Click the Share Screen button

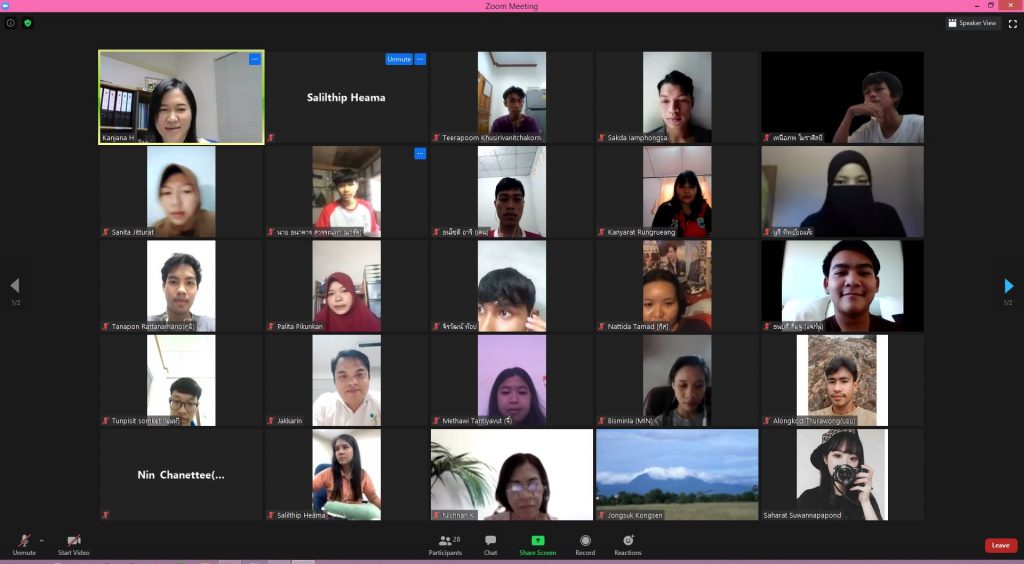point(537,545)
